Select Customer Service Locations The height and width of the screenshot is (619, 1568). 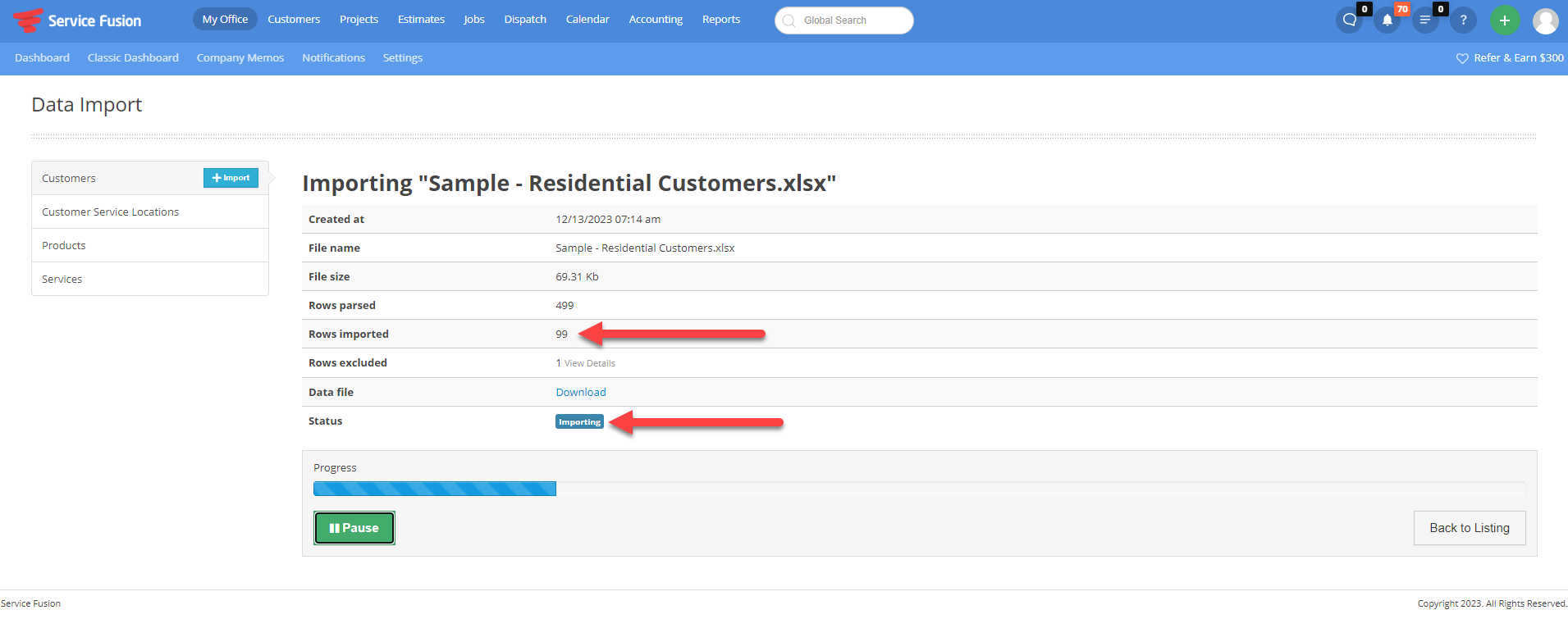(x=150, y=212)
